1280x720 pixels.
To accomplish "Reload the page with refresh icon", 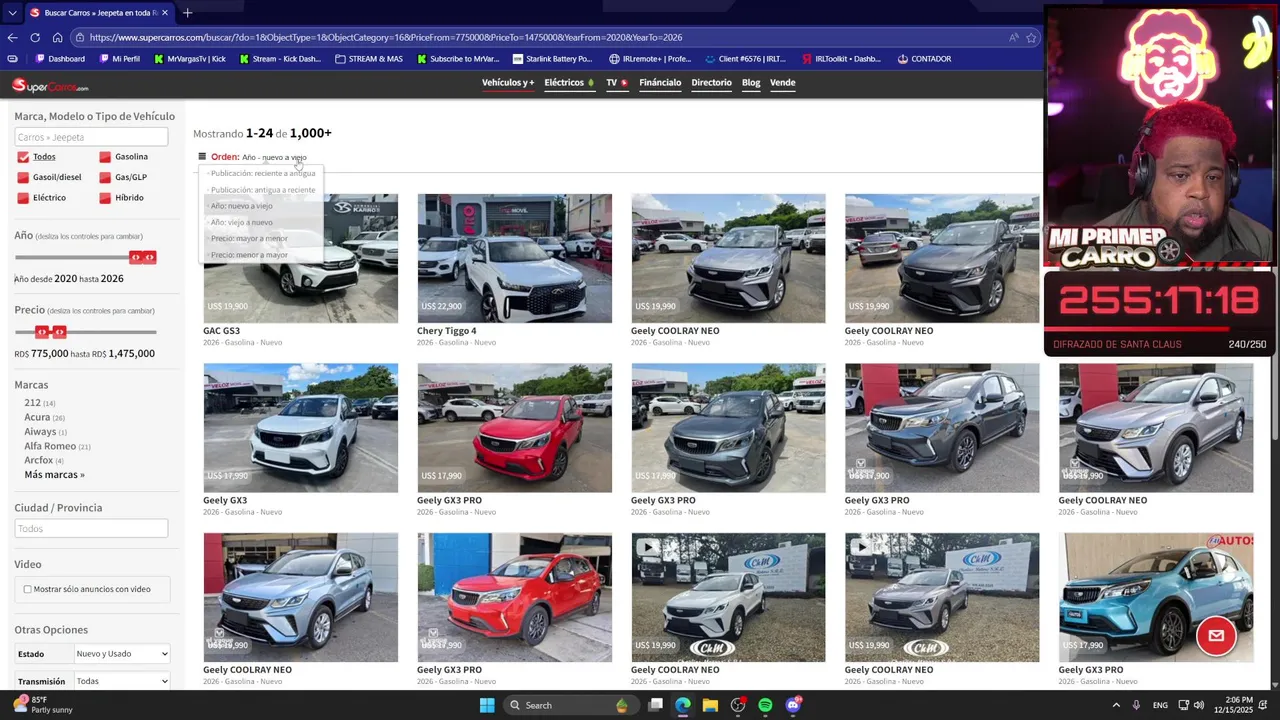I will pos(35,37).
